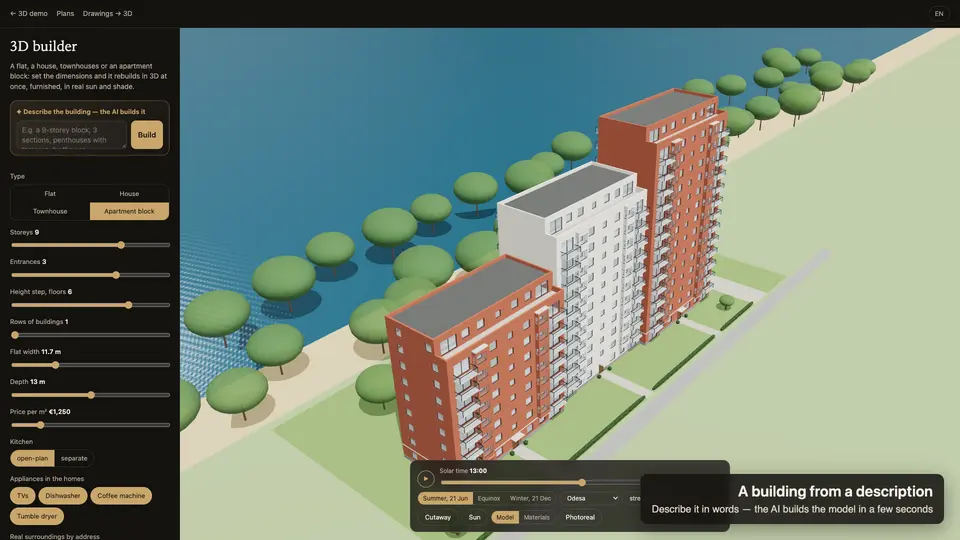
Task: Click the '3D builder' heading
Action: pyautogui.click(x=43, y=46)
